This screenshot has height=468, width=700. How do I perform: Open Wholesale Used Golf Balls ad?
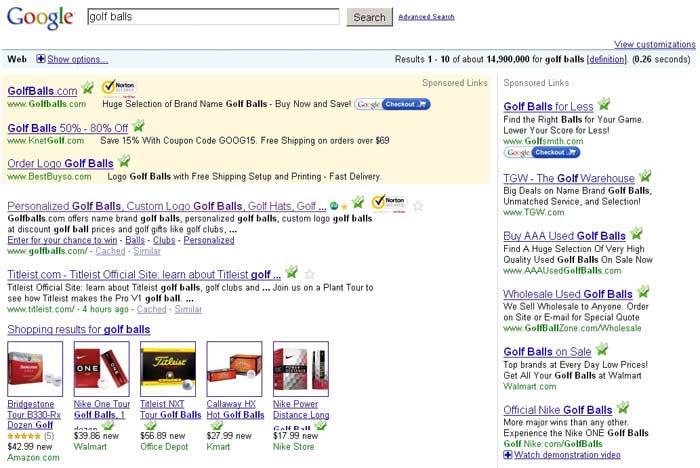(x=568, y=294)
